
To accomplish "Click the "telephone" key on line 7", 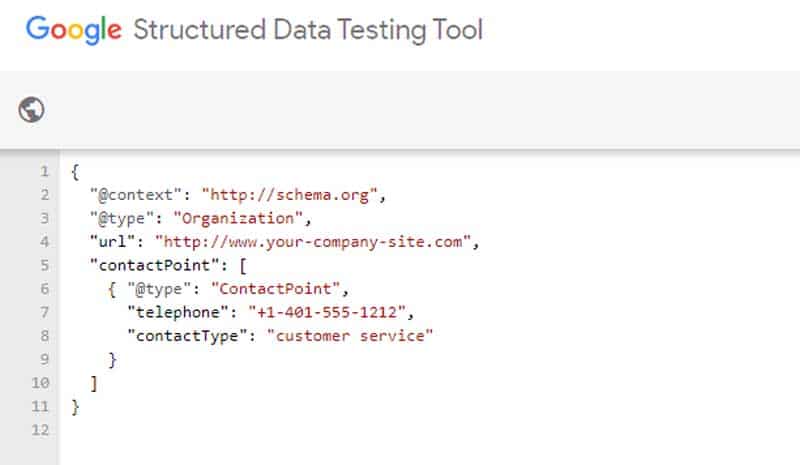I will point(178,312).
